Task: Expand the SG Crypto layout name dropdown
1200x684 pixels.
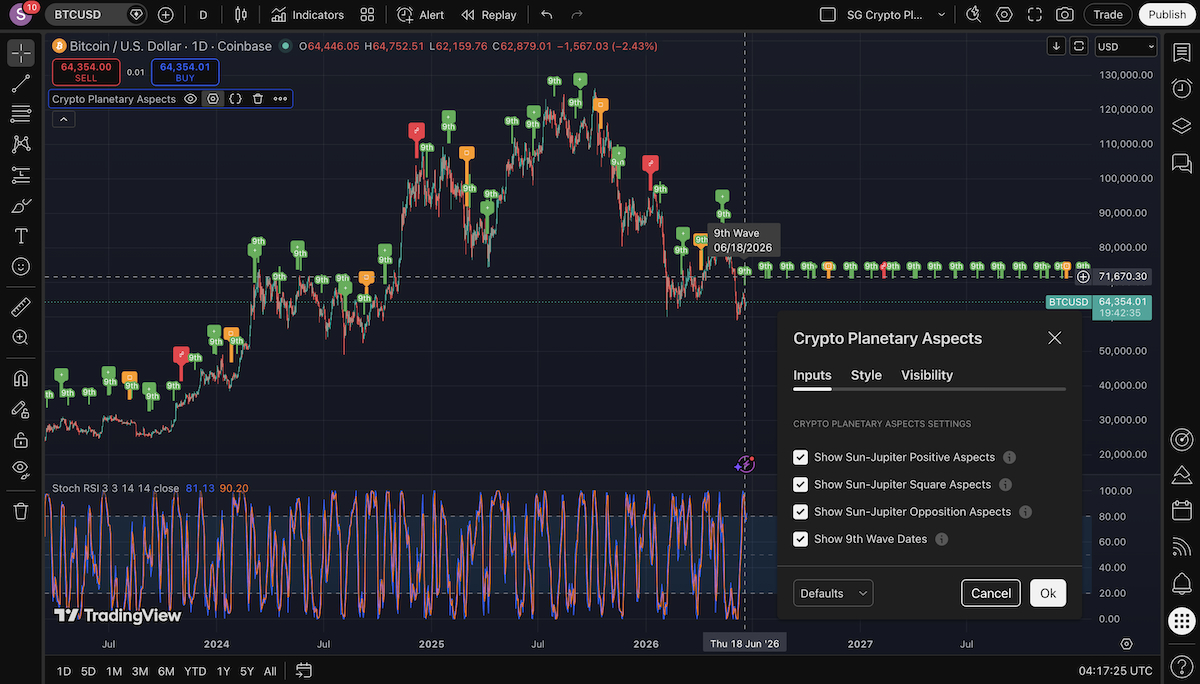Action: pos(940,15)
